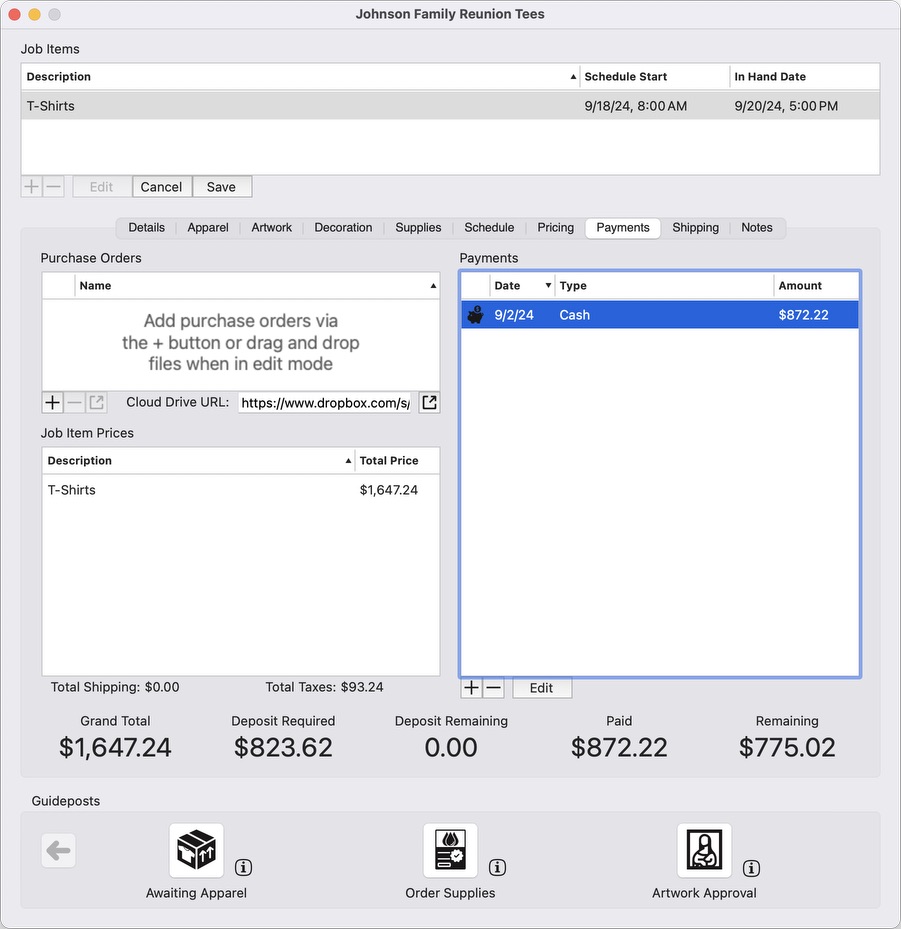
Task: Remove the selected payment
Action: click(493, 688)
